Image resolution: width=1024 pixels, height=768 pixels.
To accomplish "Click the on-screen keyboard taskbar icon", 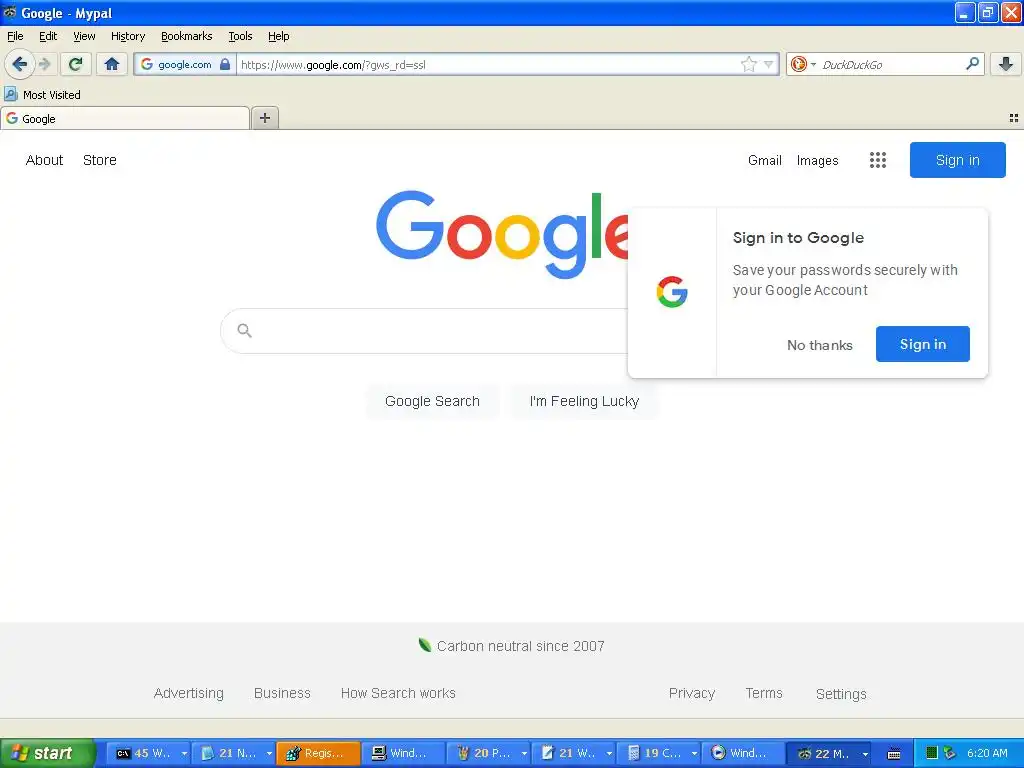I will click(x=894, y=754).
